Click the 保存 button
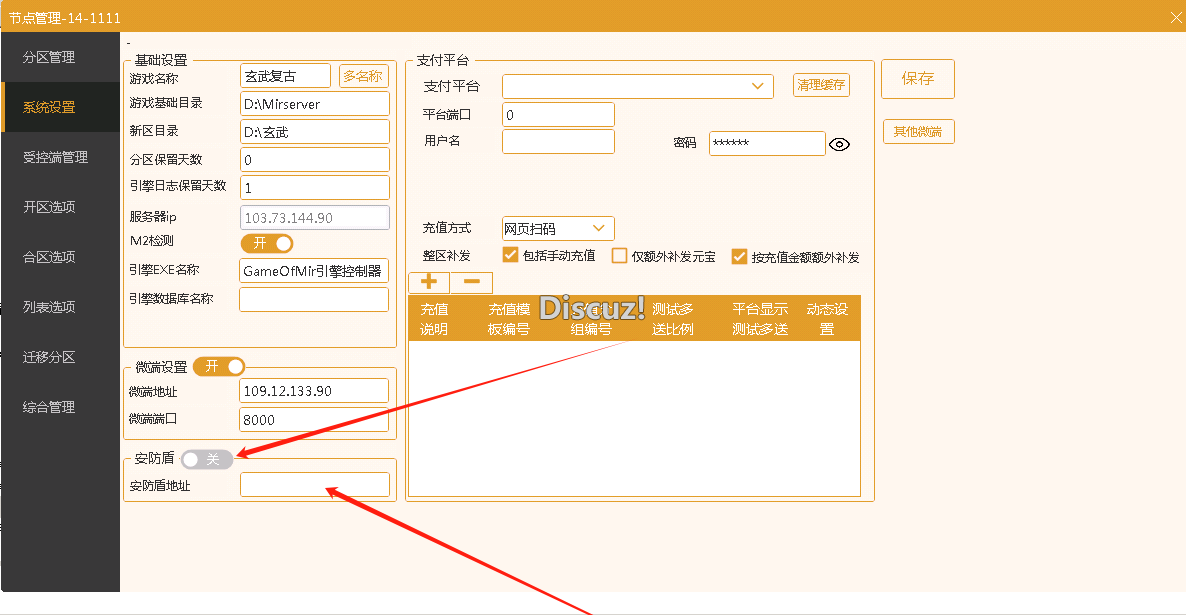The image size is (1186, 615). pos(917,79)
